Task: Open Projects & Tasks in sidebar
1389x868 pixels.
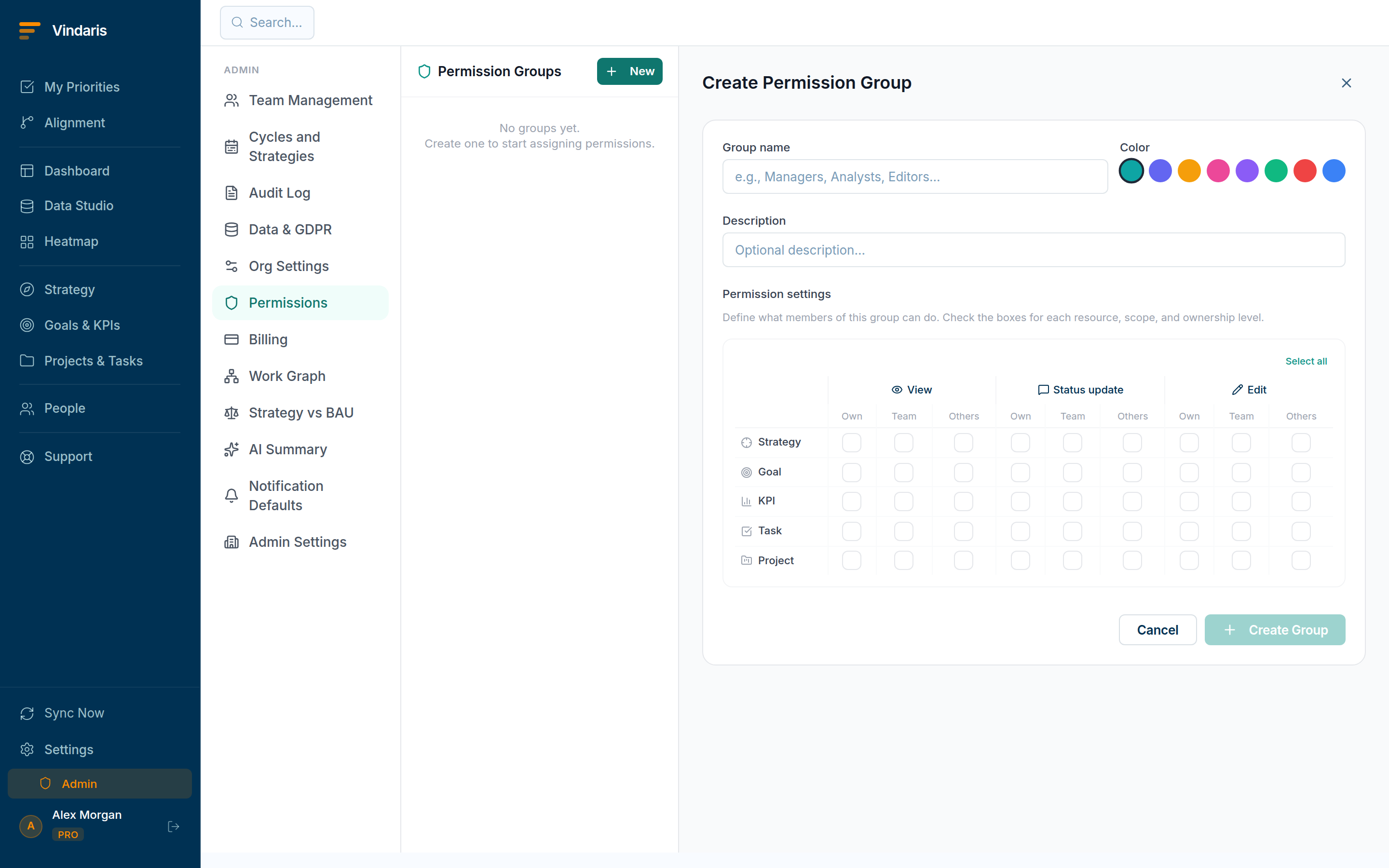Action: pyautogui.click(x=100, y=361)
